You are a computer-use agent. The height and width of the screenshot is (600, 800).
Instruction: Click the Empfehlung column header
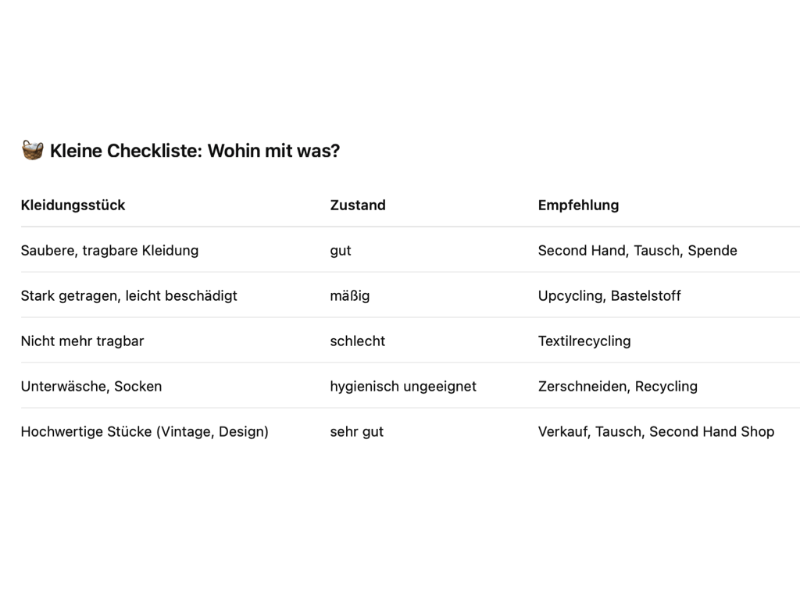click(x=578, y=205)
